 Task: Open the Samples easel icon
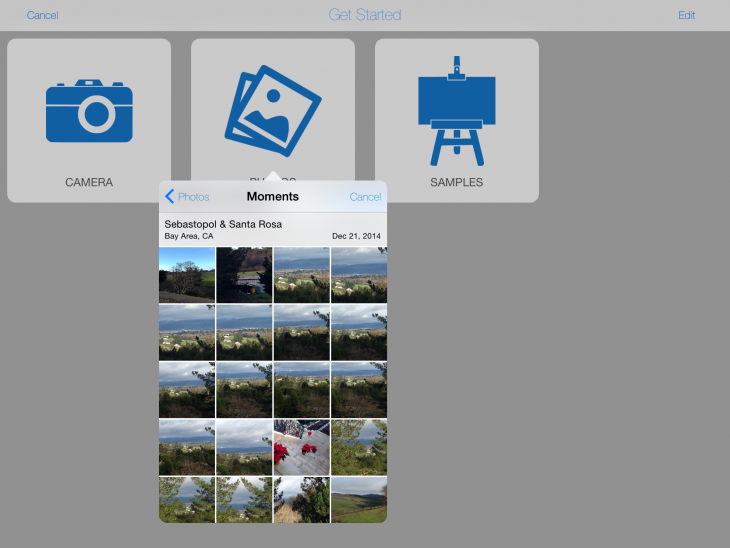pyautogui.click(x=456, y=110)
